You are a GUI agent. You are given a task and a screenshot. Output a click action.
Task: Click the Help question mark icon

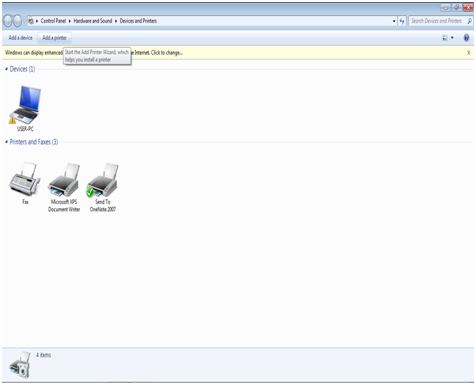point(466,38)
